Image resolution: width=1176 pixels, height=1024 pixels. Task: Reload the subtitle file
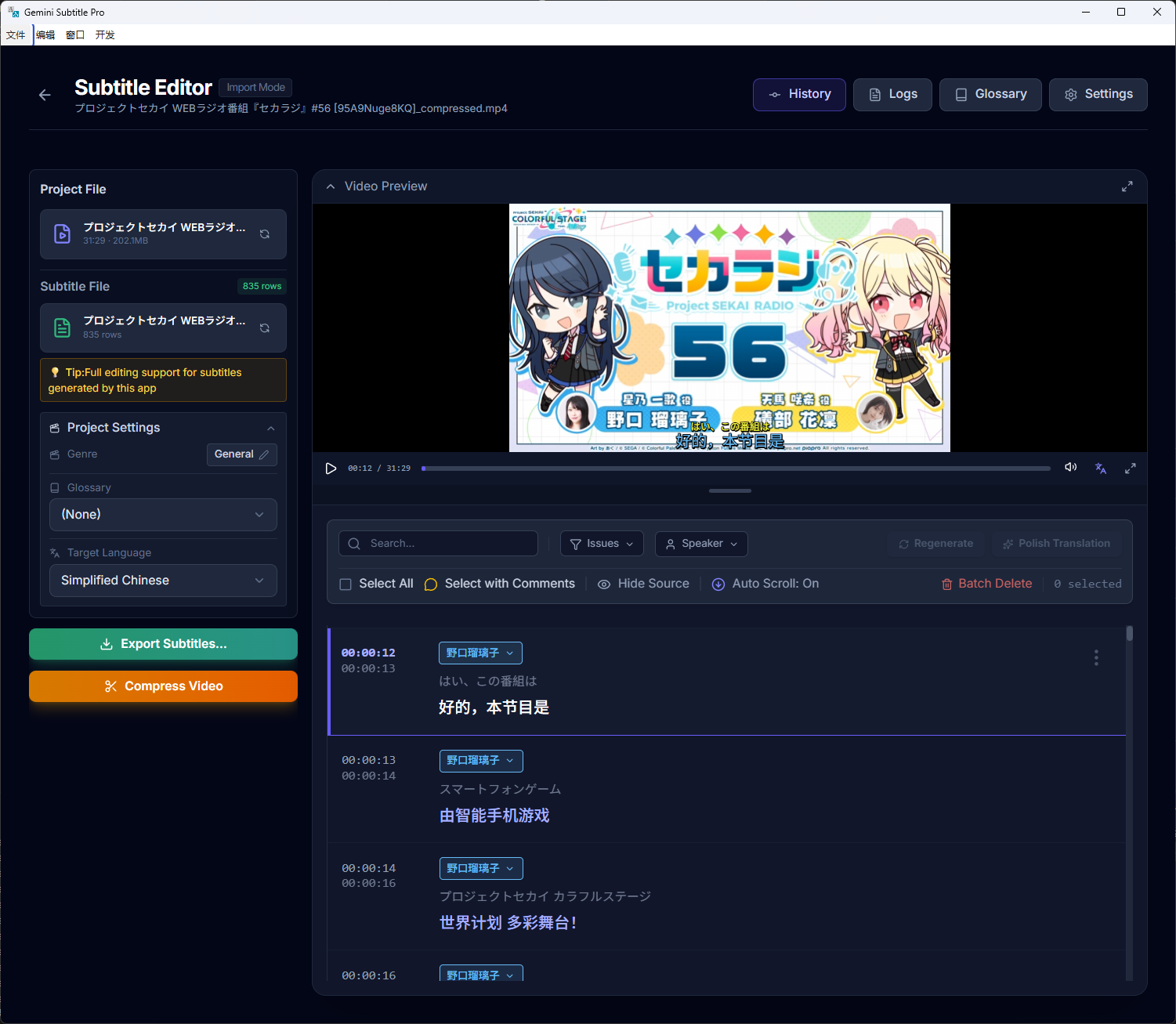pyautogui.click(x=265, y=327)
